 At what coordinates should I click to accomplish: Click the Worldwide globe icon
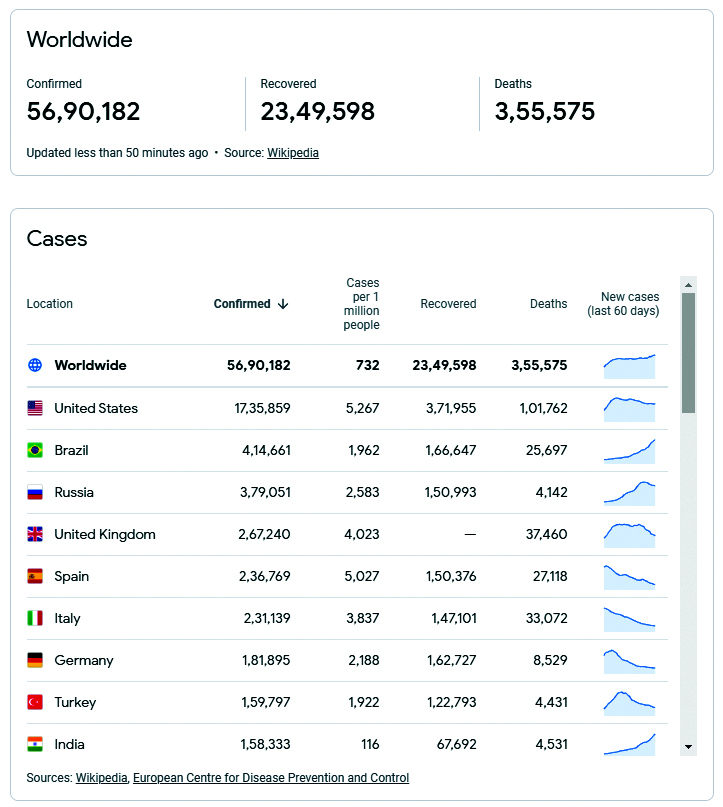35,365
